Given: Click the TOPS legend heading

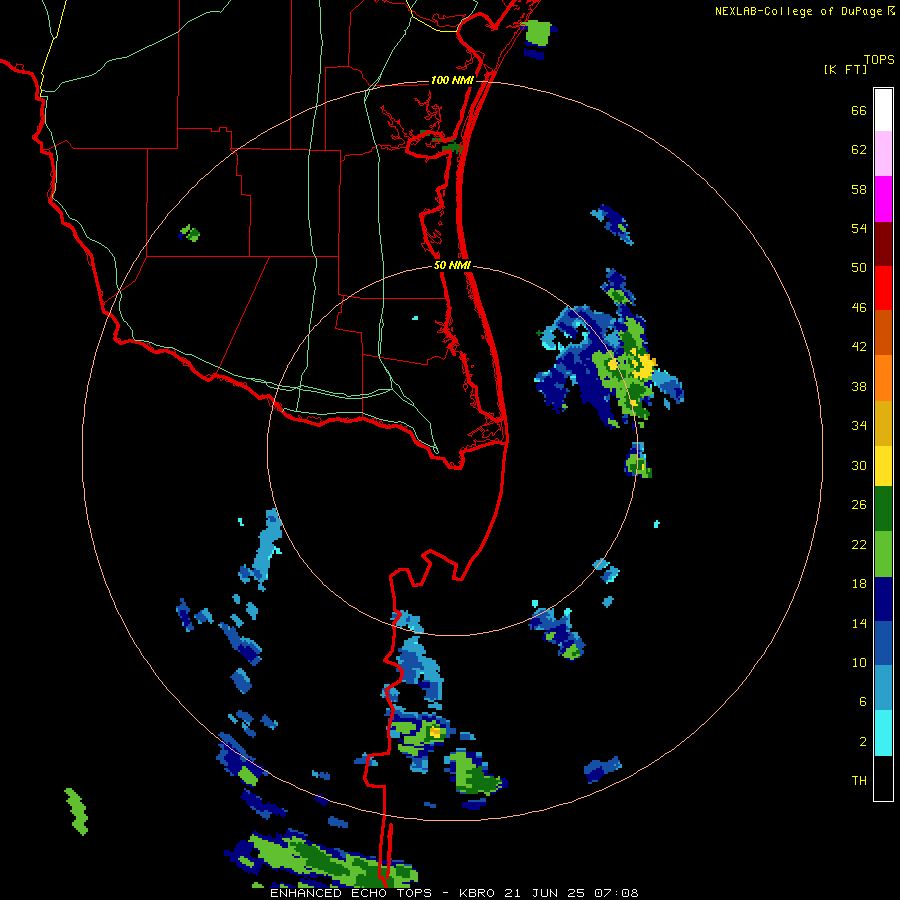Looking at the screenshot, I should click(x=879, y=60).
